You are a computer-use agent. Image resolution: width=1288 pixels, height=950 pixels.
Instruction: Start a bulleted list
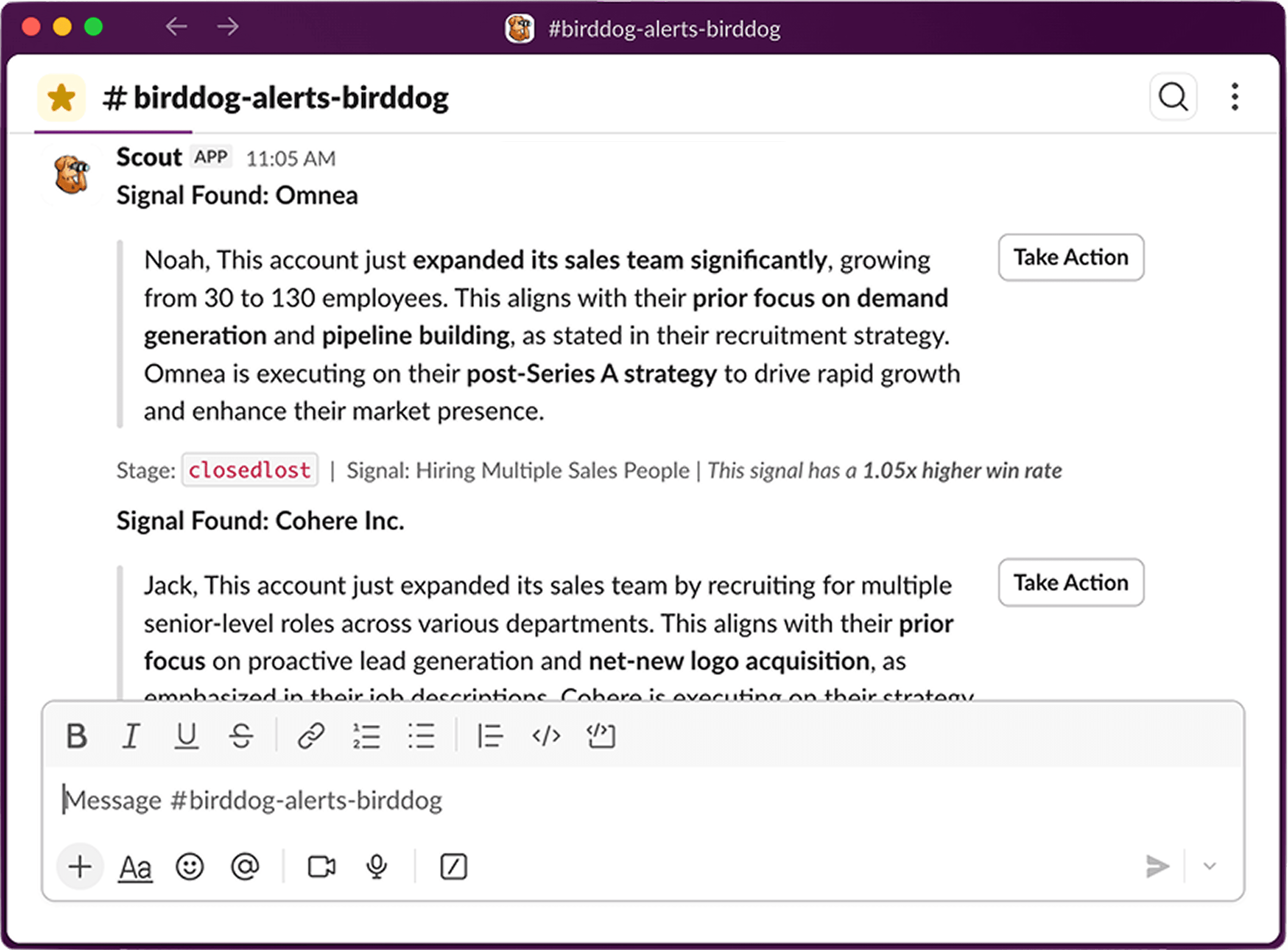pyautogui.click(x=421, y=735)
